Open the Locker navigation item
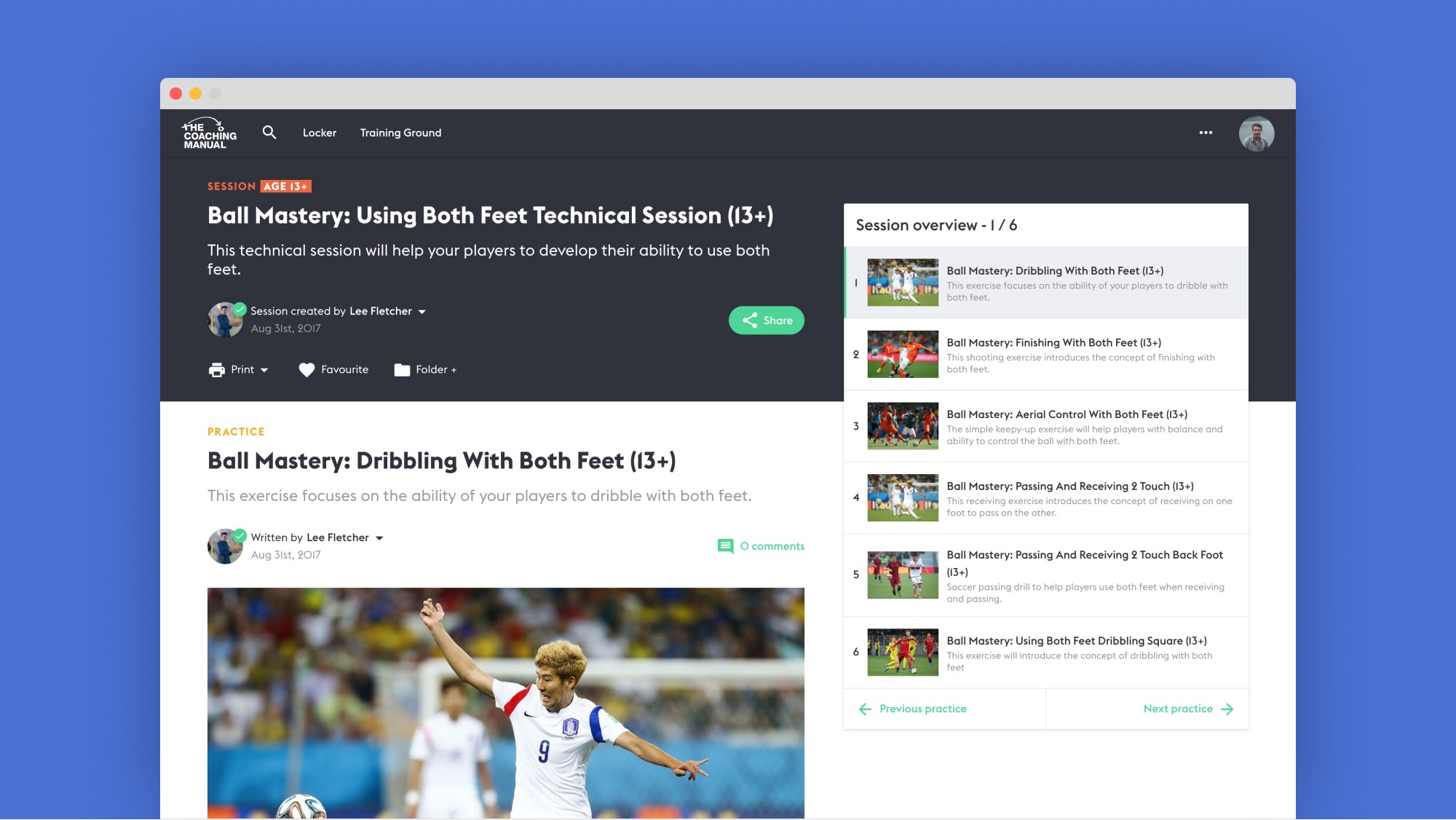Screen dimensions: 1456x820 tap(319, 133)
